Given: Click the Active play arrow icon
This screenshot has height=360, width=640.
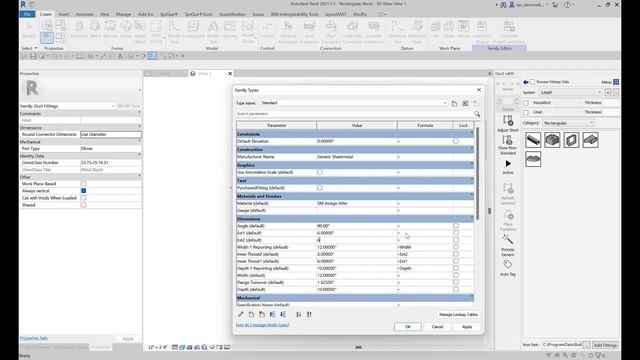Looking at the screenshot, I should (508, 164).
